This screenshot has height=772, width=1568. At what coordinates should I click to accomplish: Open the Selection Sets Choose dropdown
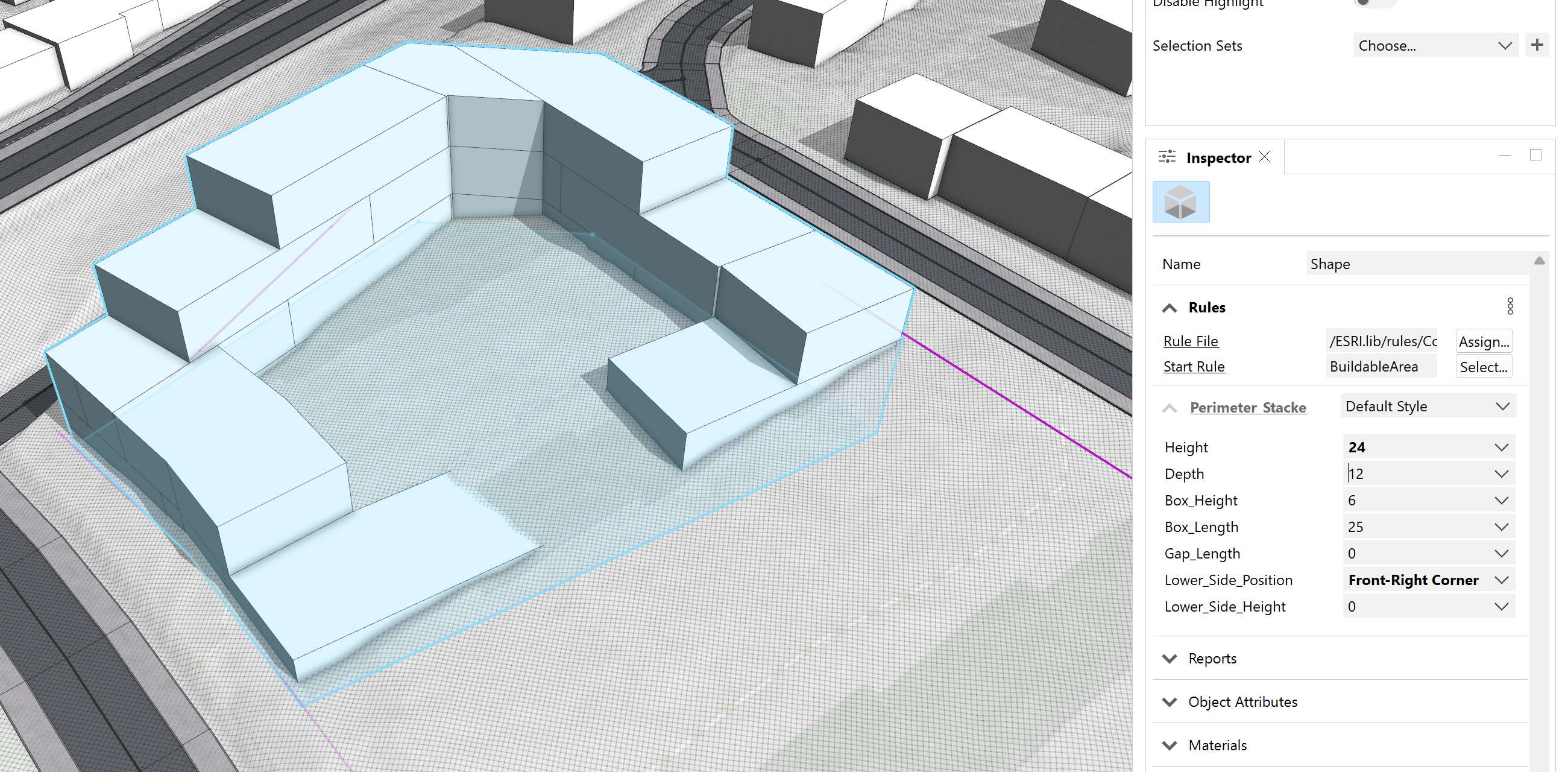click(1435, 45)
